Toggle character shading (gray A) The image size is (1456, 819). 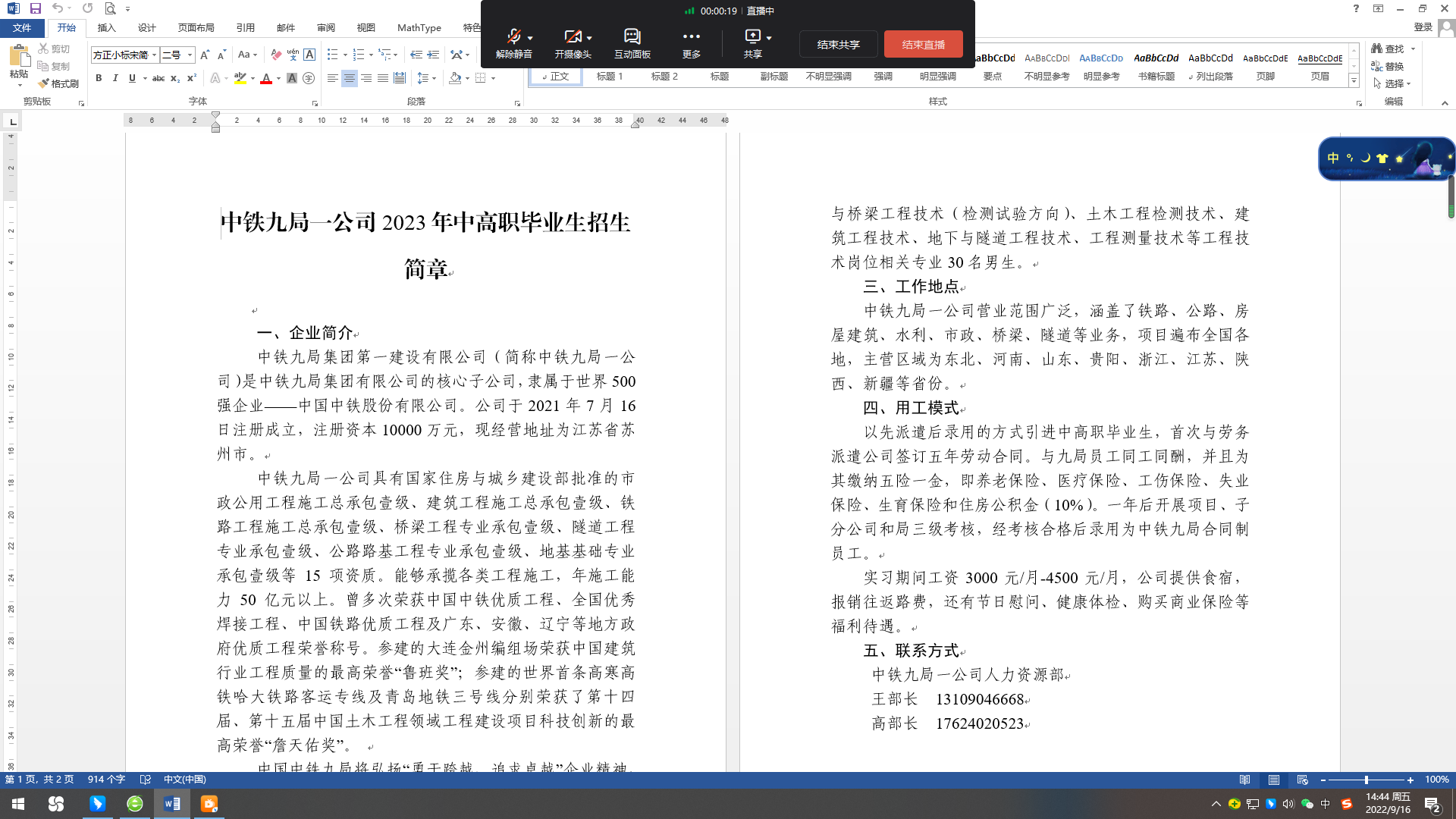[292, 78]
